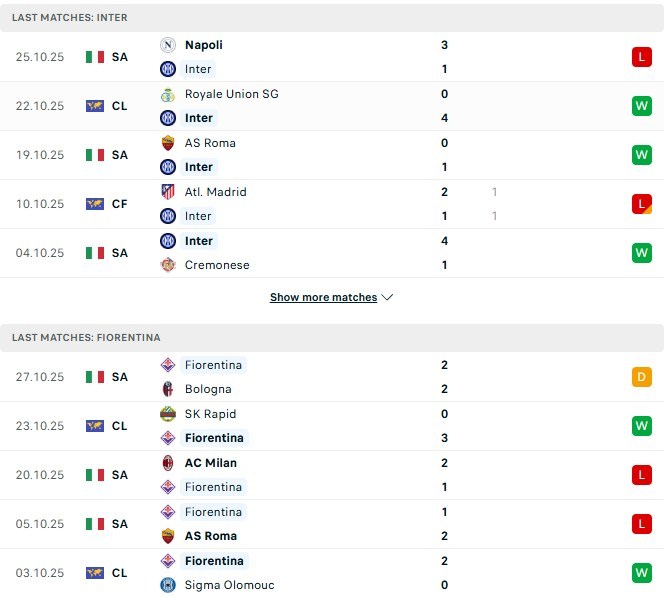Click the Italy flag for 25.10.25 match
672x597 pixels.
[x=95, y=57]
